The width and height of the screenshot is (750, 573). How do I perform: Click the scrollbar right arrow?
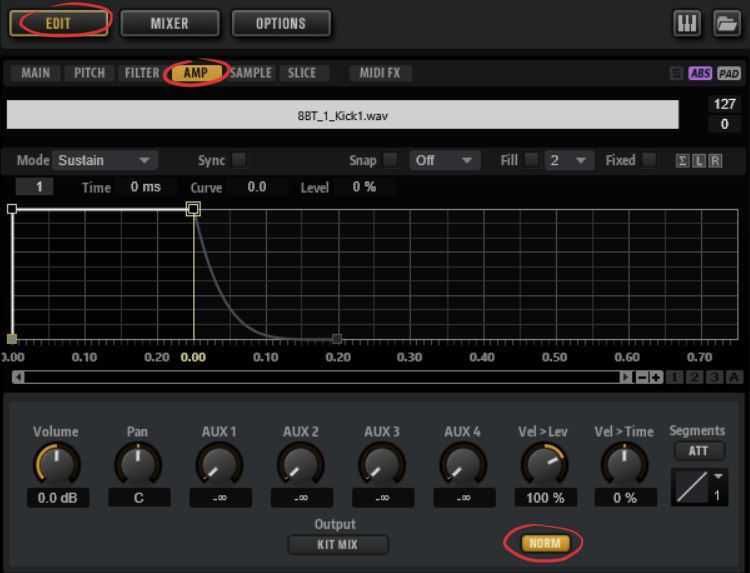pyautogui.click(x=625, y=377)
